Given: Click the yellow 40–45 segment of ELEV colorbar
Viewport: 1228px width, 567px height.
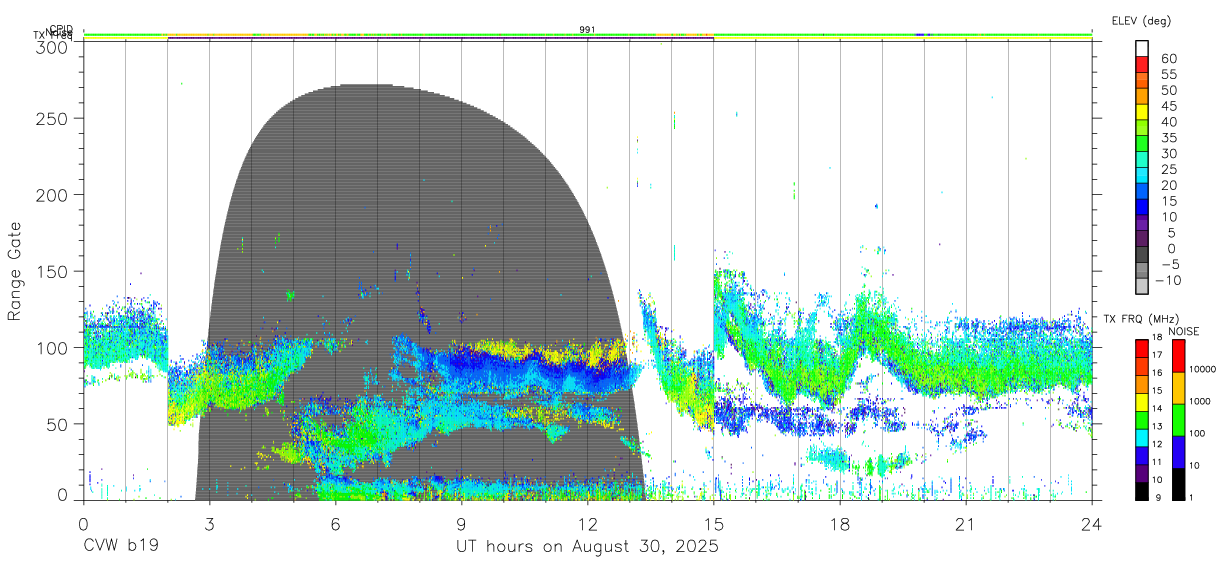Looking at the screenshot, I should pyautogui.click(x=1142, y=112).
